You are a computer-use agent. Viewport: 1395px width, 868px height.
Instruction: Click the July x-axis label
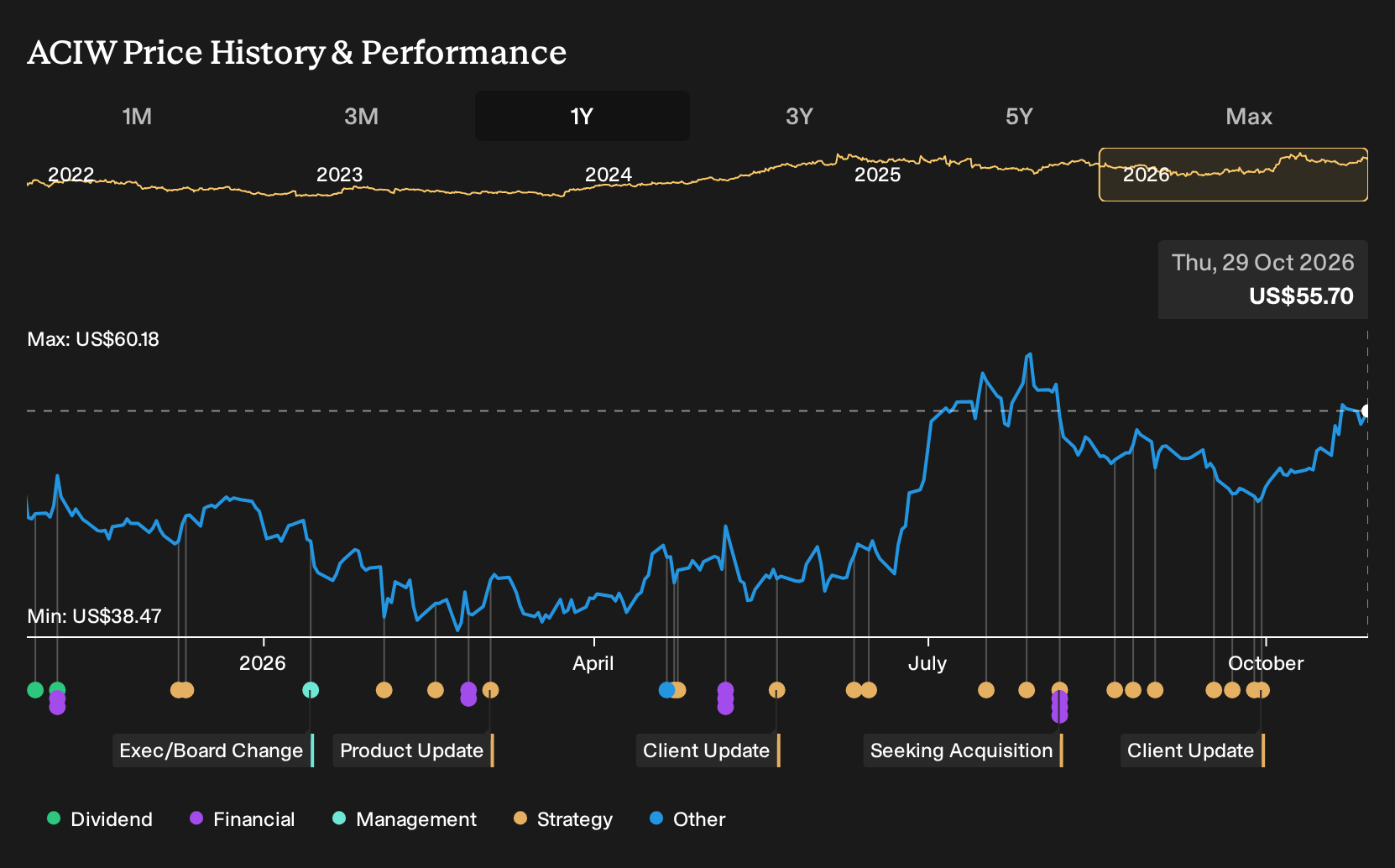tap(927, 663)
